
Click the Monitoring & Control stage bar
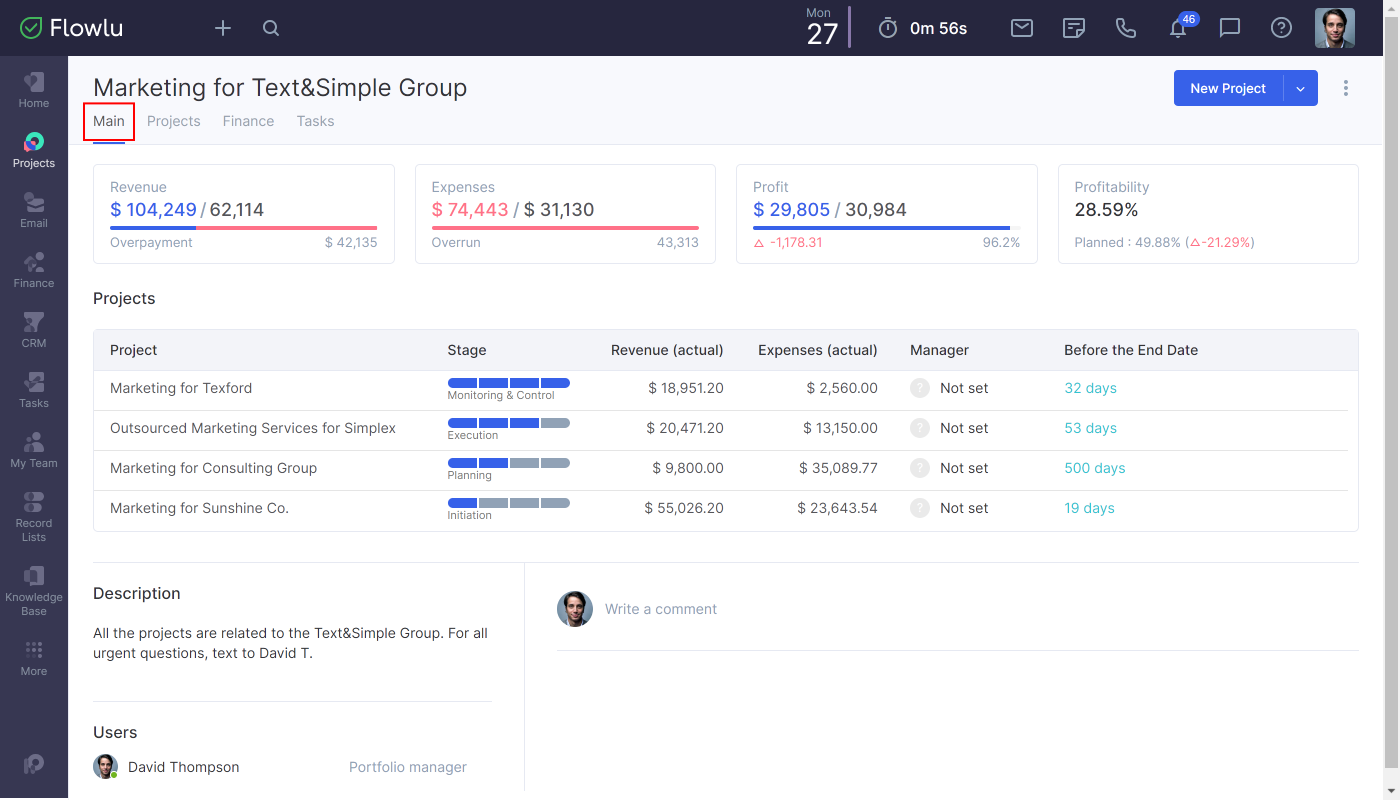[x=509, y=383]
